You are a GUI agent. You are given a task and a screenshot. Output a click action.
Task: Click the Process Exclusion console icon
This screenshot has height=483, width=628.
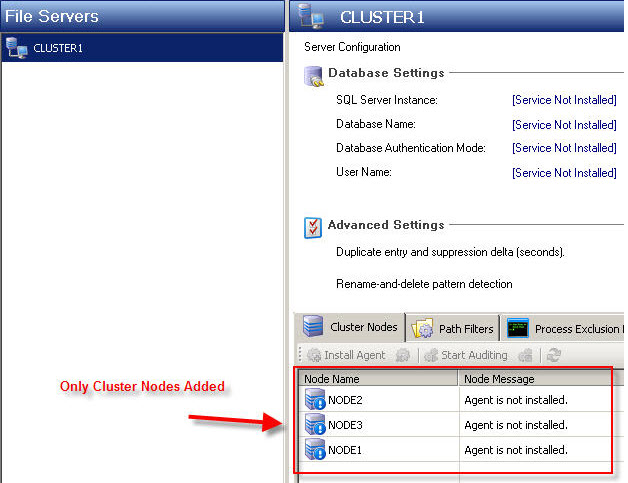click(517, 328)
